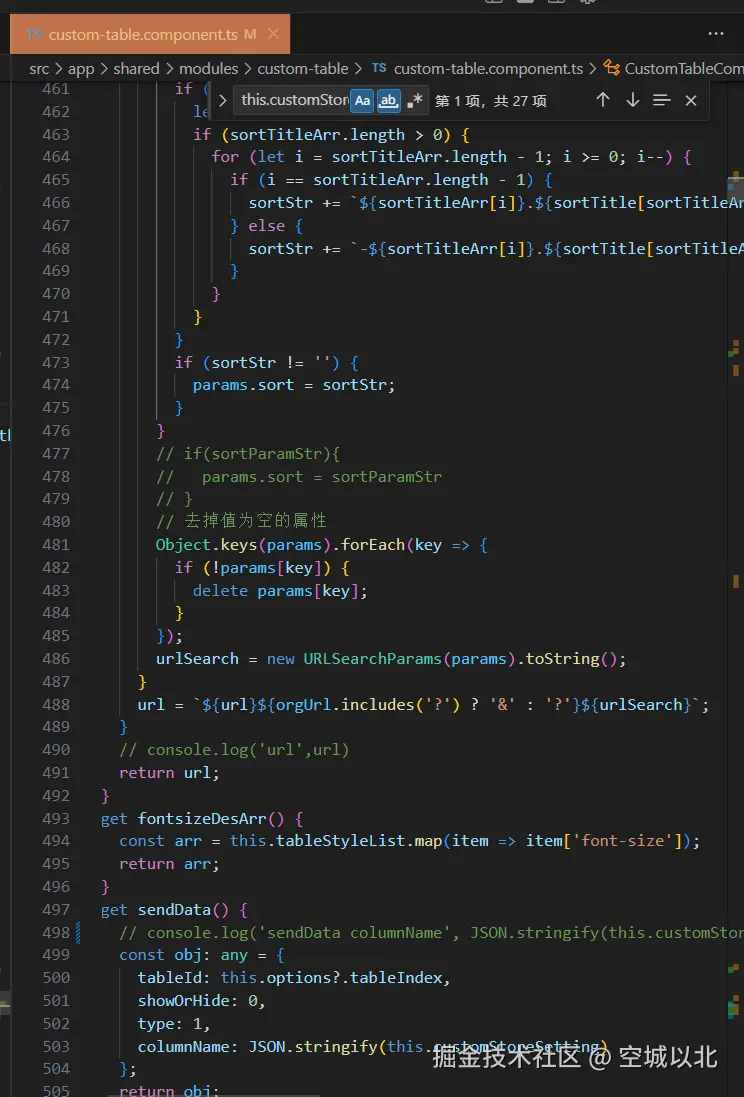Click the find search input field
Image resolution: width=744 pixels, height=1097 pixels.
click(x=294, y=100)
